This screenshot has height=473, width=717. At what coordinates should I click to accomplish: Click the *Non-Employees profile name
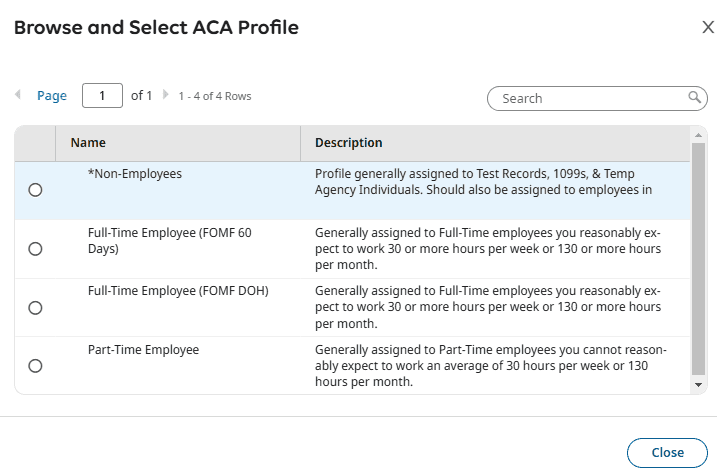[x=135, y=173]
